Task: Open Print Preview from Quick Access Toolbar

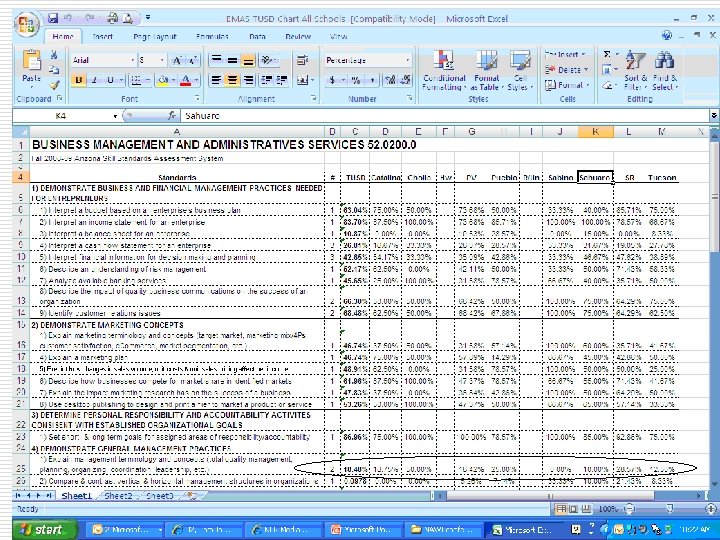Action: [128, 18]
